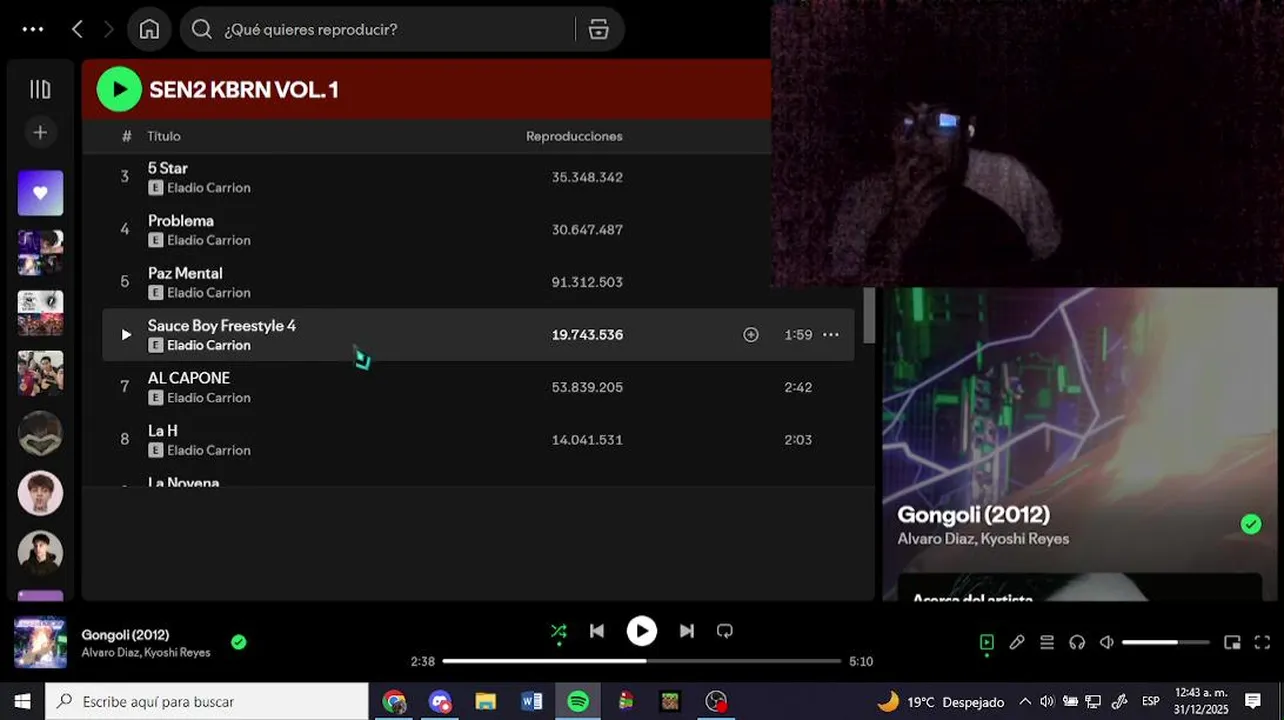The width and height of the screenshot is (1284, 720).
Task: Open Eladio Carrion link under AL CAPONE
Action: [x=209, y=398]
